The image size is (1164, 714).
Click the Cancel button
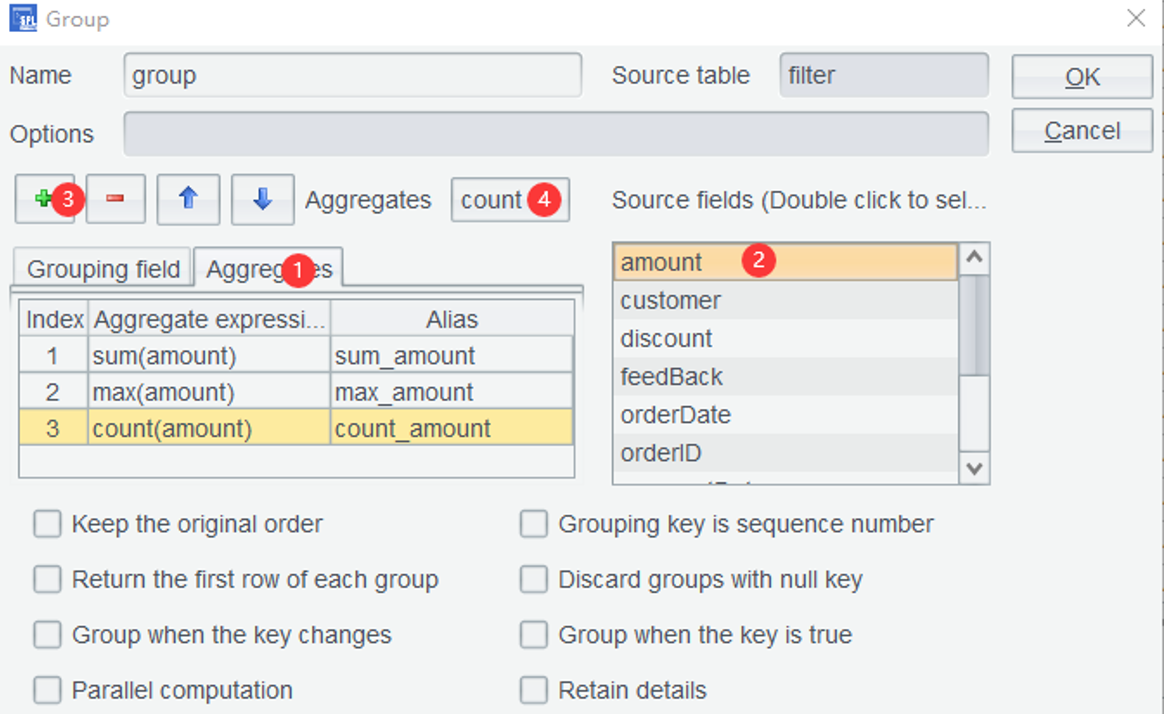point(1082,131)
